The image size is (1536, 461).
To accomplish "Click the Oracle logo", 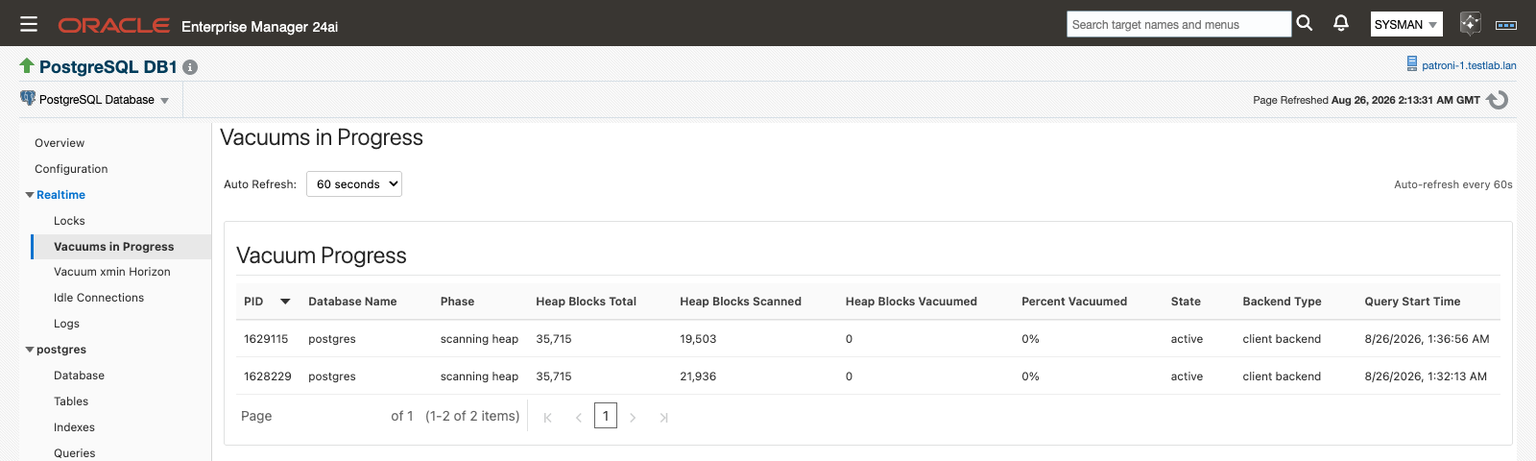I will coord(115,24).
